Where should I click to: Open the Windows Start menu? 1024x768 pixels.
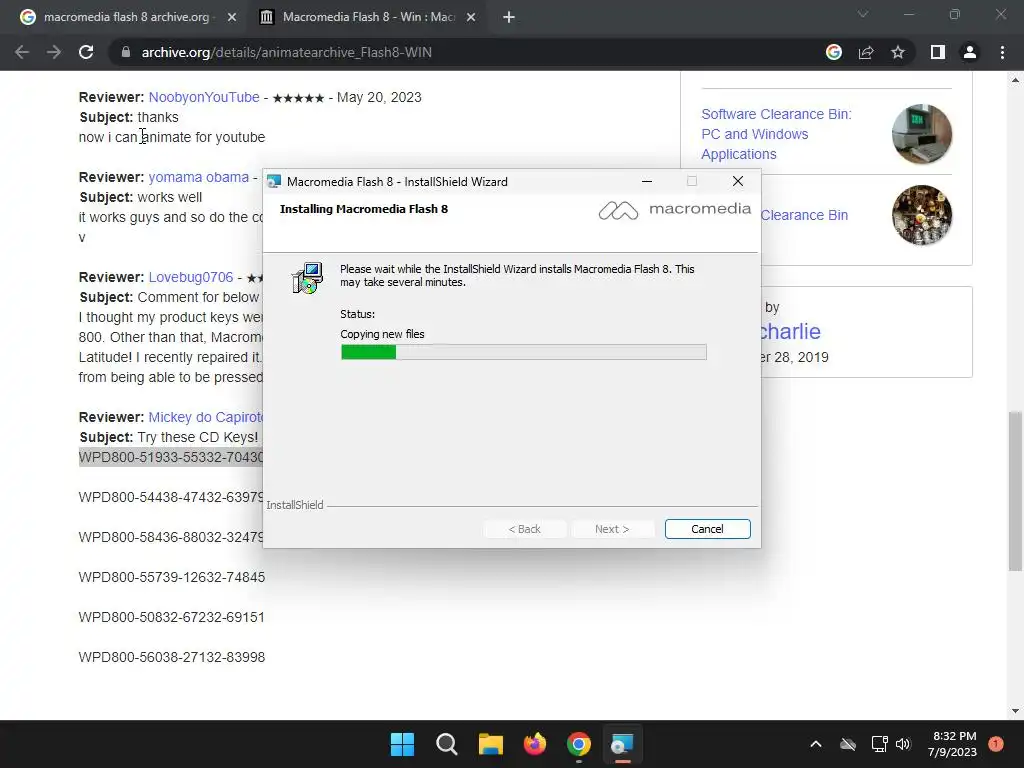pos(402,744)
